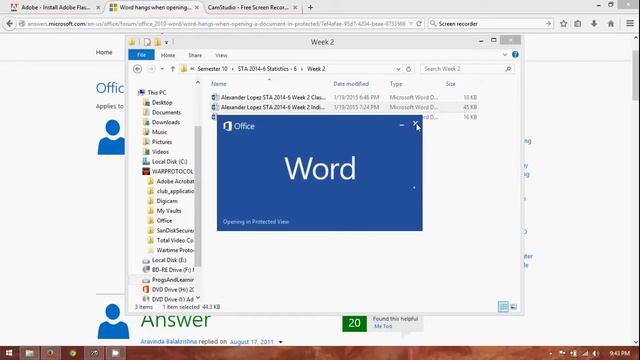Click Home link on Microsoft page
The width and height of the screenshot is (640, 360).
pyautogui.click(x=104, y=52)
